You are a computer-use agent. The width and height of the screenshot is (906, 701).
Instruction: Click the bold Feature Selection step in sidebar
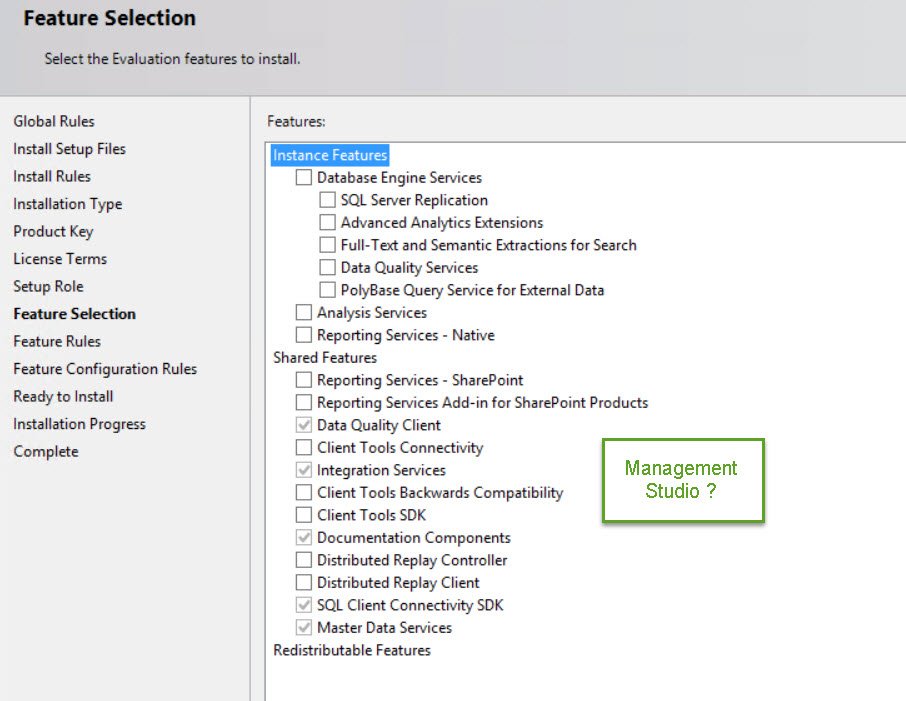(x=75, y=314)
